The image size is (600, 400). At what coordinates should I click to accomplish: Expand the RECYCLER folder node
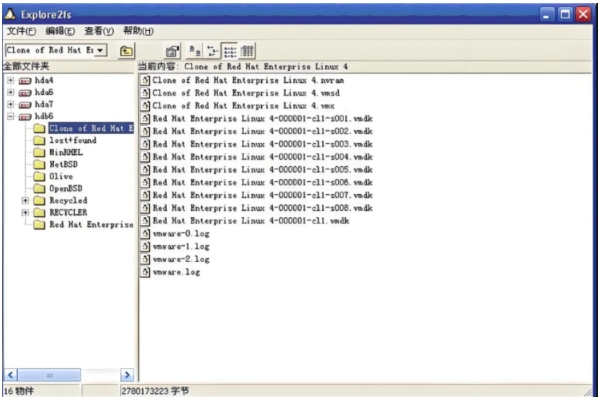pyautogui.click(x=24, y=212)
